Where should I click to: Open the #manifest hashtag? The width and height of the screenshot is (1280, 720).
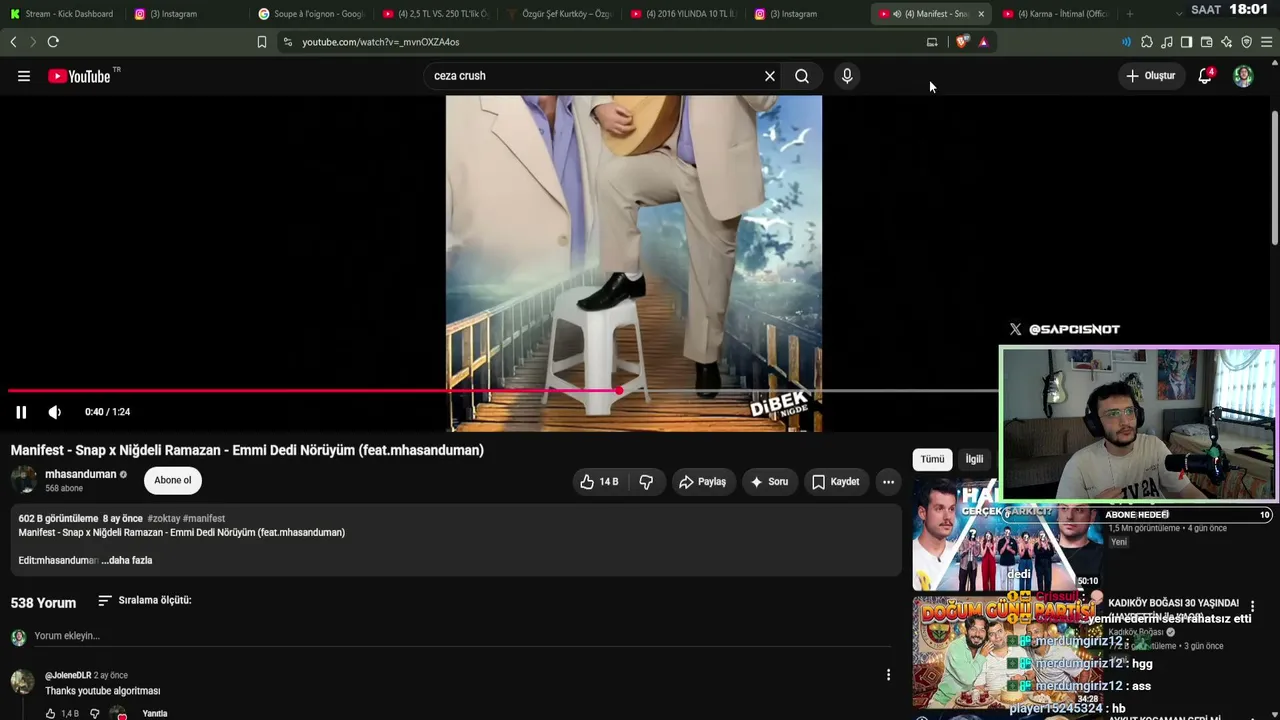click(x=204, y=519)
